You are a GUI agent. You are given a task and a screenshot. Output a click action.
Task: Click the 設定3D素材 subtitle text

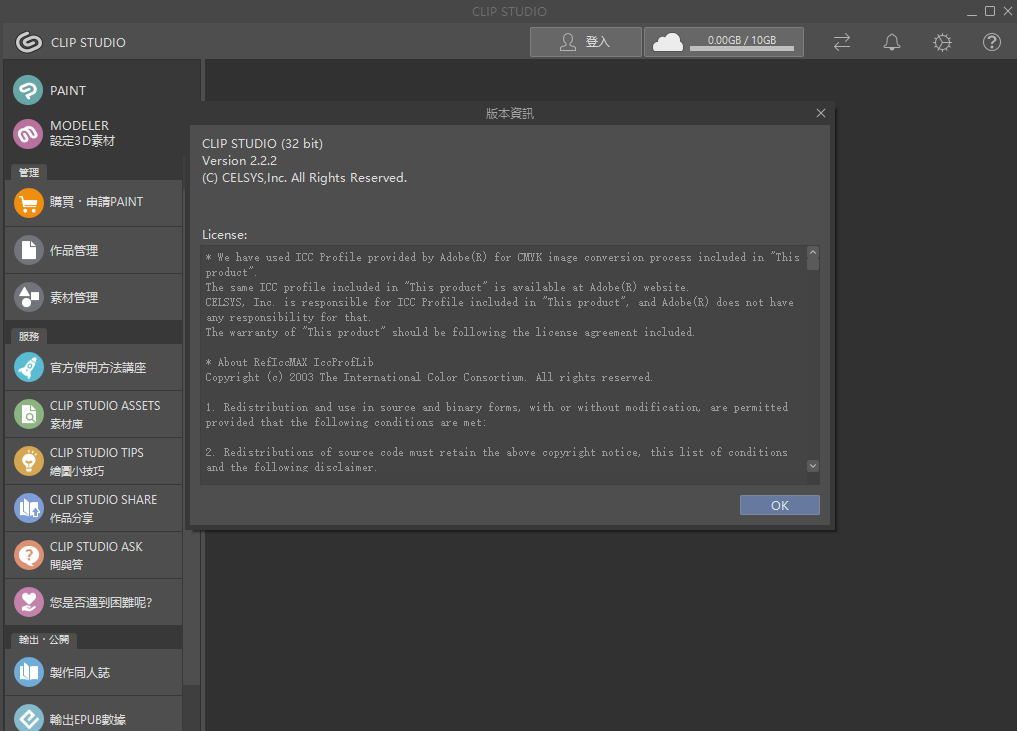[x=82, y=141]
